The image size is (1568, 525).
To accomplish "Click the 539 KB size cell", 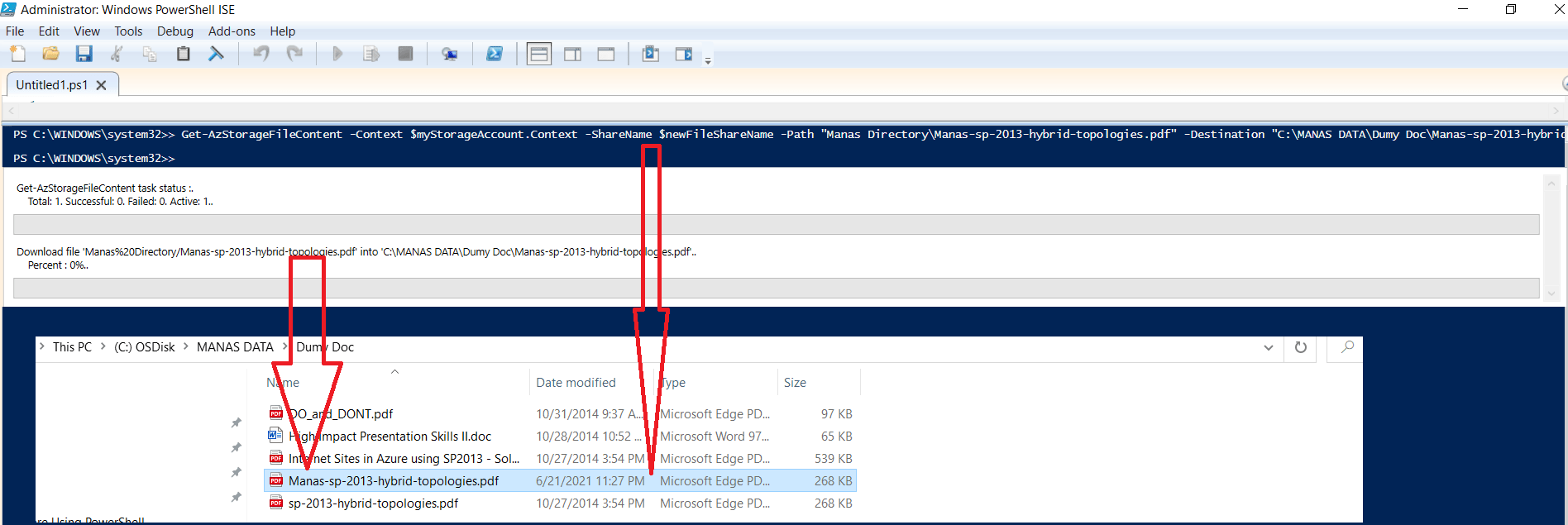I will 833,459.
